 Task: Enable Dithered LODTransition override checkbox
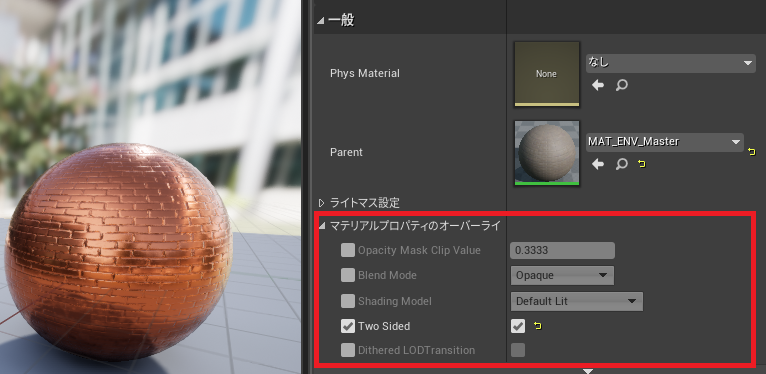pos(348,350)
